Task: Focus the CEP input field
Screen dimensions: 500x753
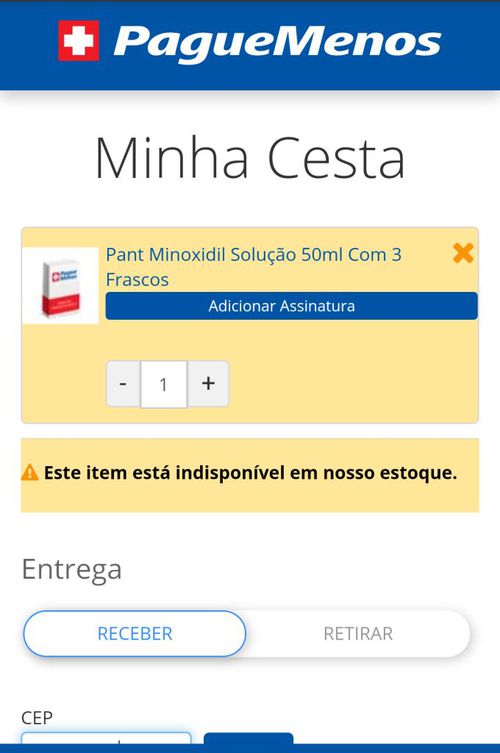Action: (106, 739)
